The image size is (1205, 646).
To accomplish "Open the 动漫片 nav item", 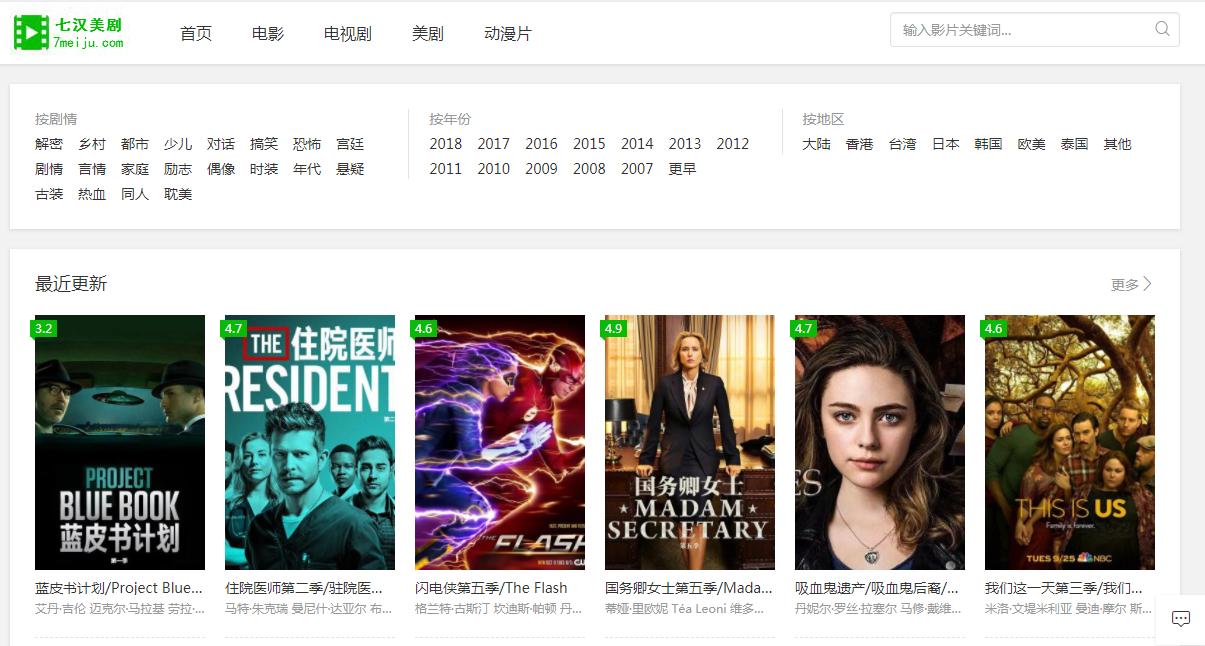I will (x=508, y=34).
